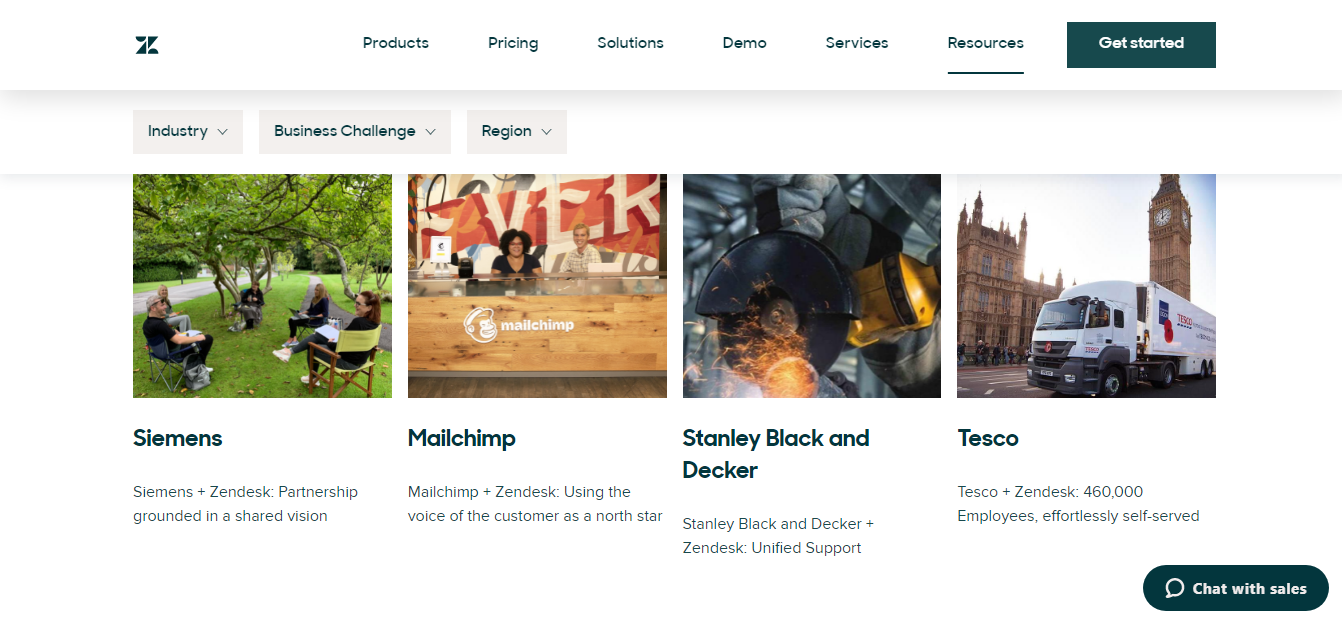This screenshot has width=1342, height=624.
Task: Open the Business Challenge filter dropdown
Action: click(354, 132)
